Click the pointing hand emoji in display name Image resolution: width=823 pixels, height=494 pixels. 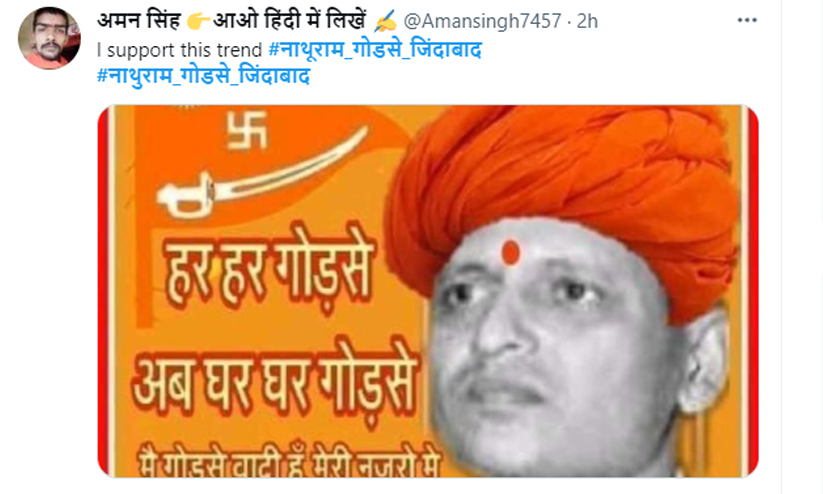click(198, 22)
